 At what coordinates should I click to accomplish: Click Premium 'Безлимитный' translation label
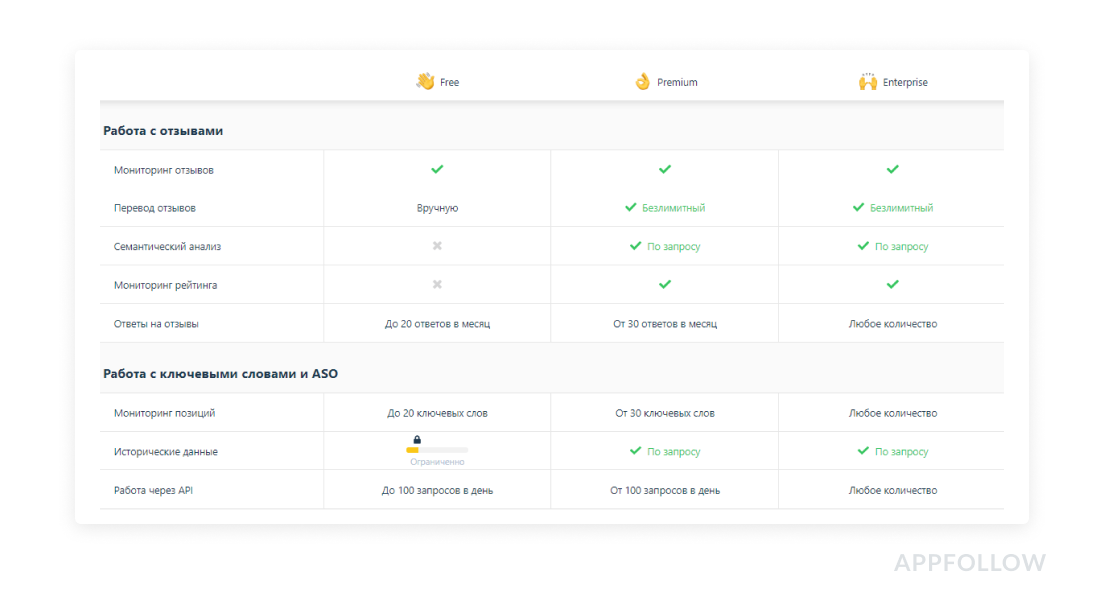(x=674, y=208)
